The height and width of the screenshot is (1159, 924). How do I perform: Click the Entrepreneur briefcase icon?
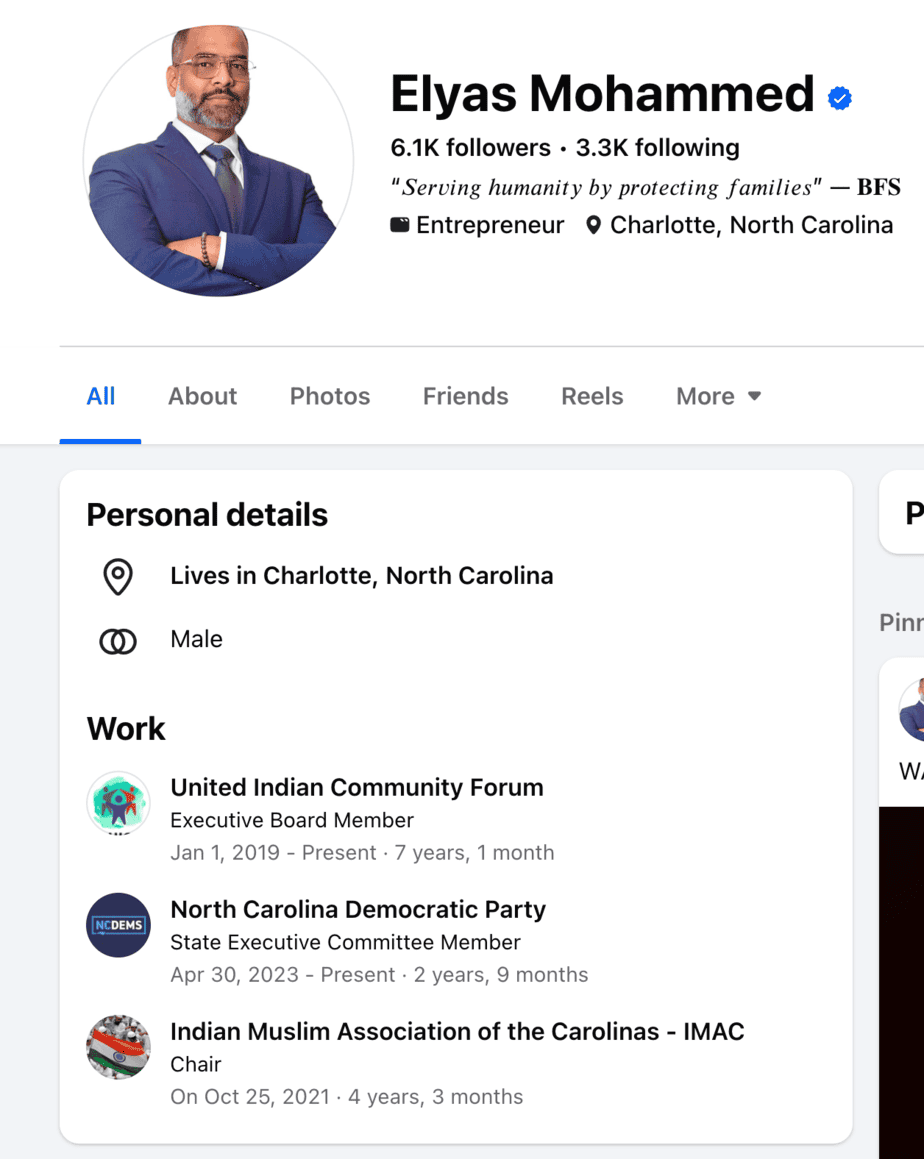pyautogui.click(x=400, y=225)
